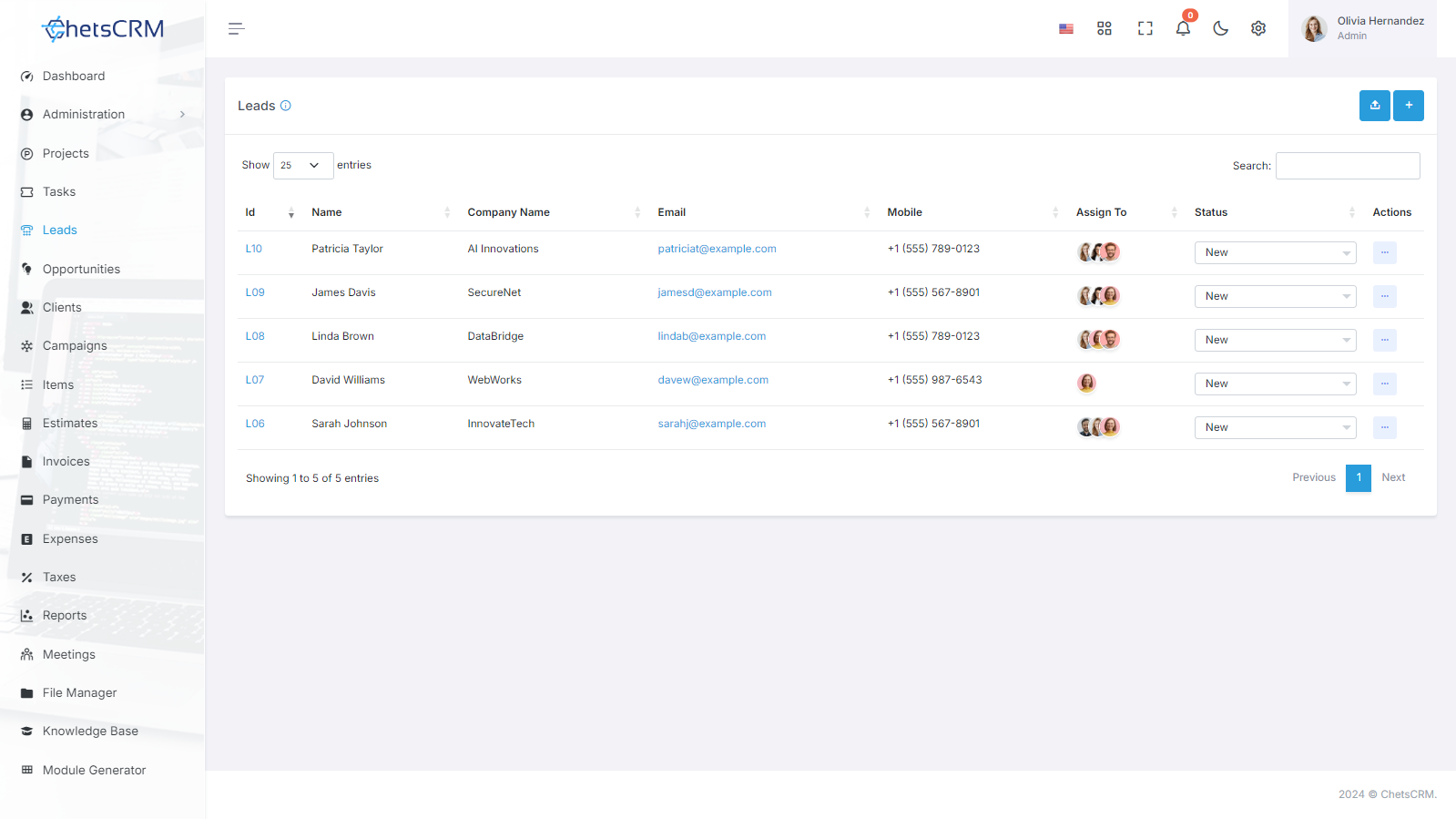Email jamesd@example.com link

tap(715, 292)
